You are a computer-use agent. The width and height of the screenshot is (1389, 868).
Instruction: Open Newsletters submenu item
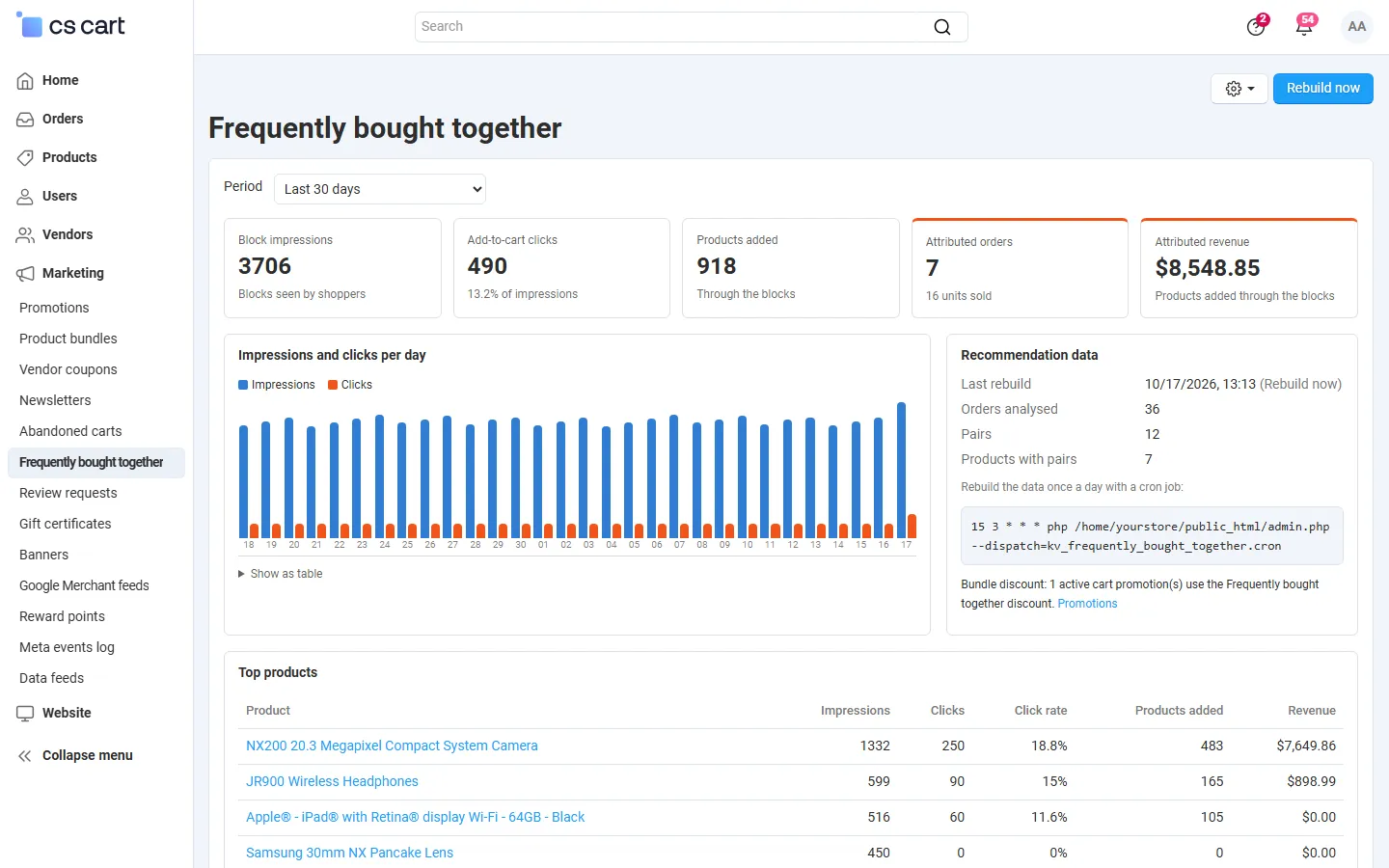tap(55, 400)
